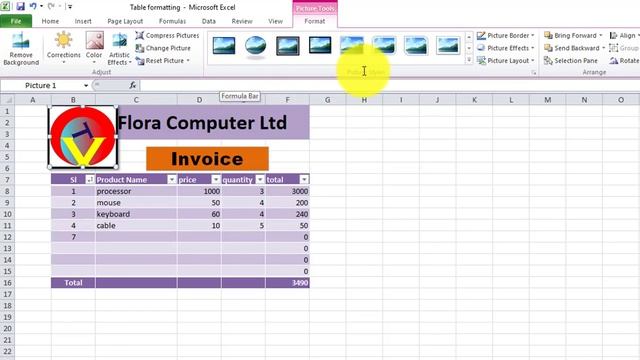Image resolution: width=640 pixels, height=360 pixels.
Task: Switch to the View tab
Action: pyautogui.click(x=275, y=21)
